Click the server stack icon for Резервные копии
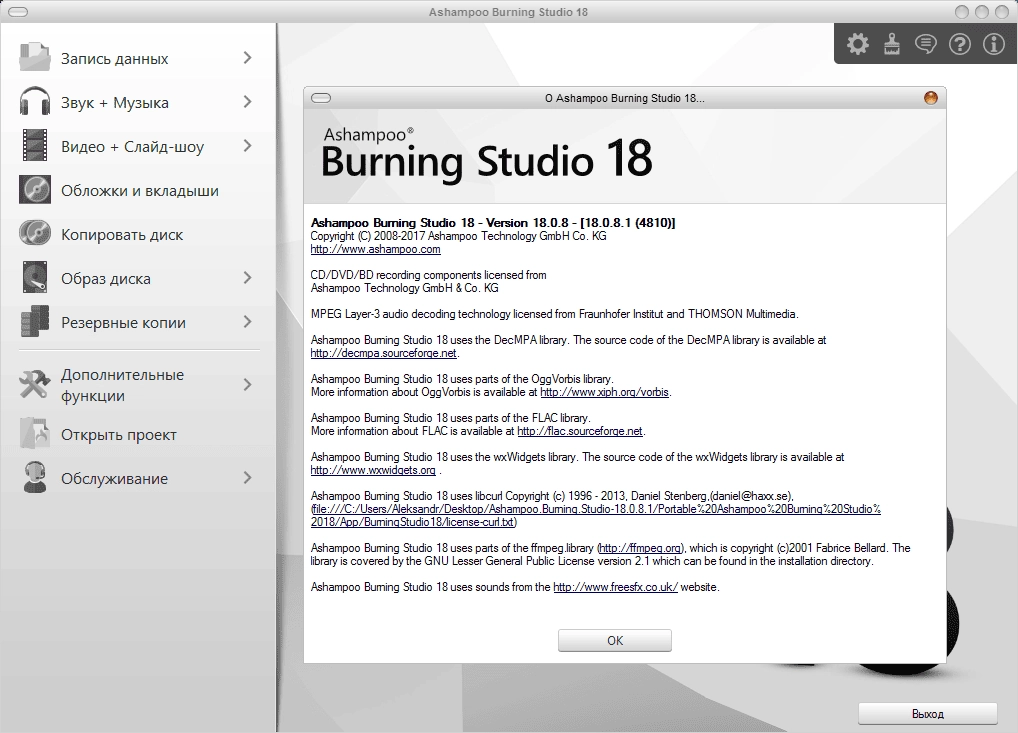 pos(34,322)
